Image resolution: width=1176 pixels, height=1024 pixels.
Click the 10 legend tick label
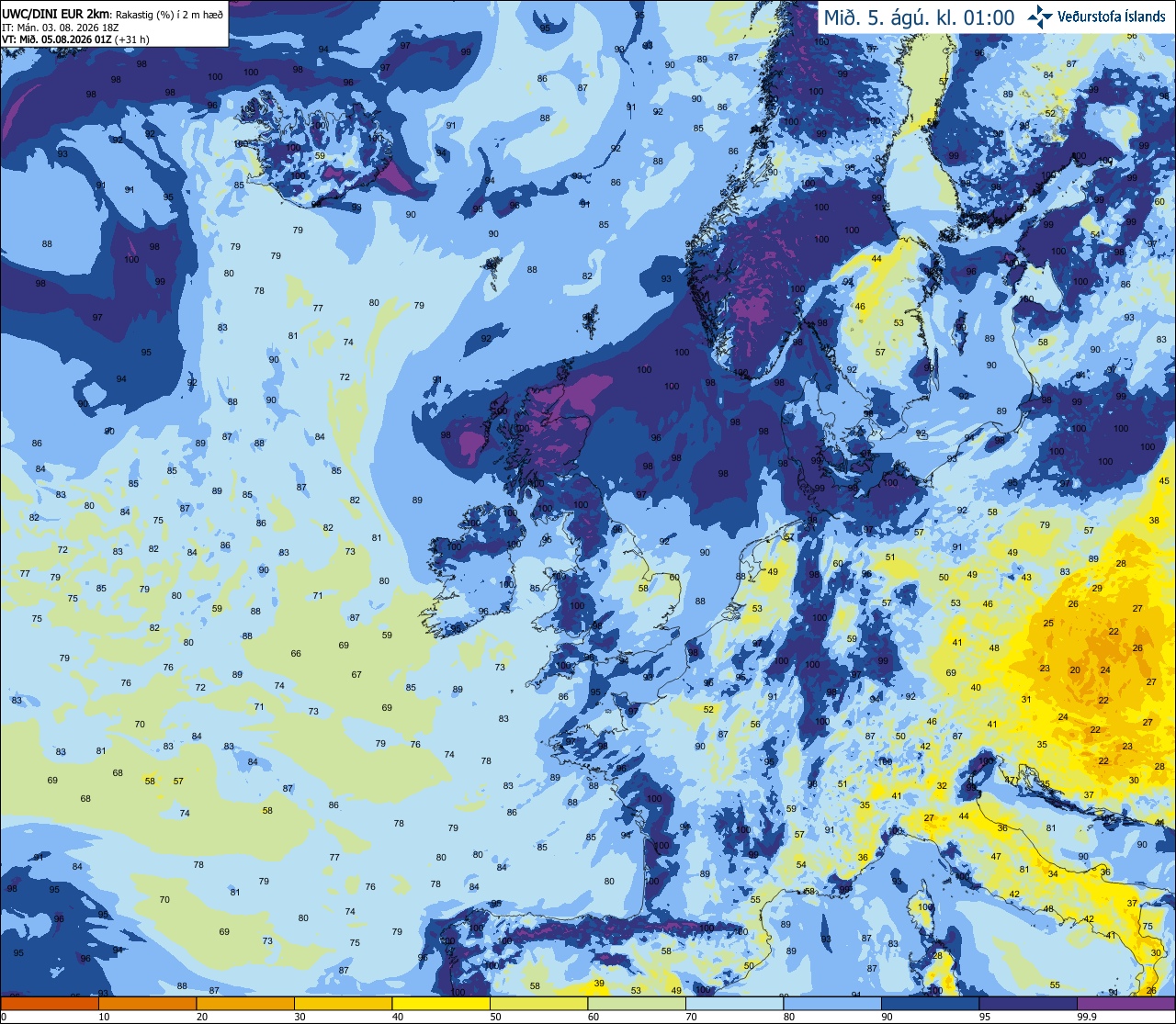(x=104, y=1017)
